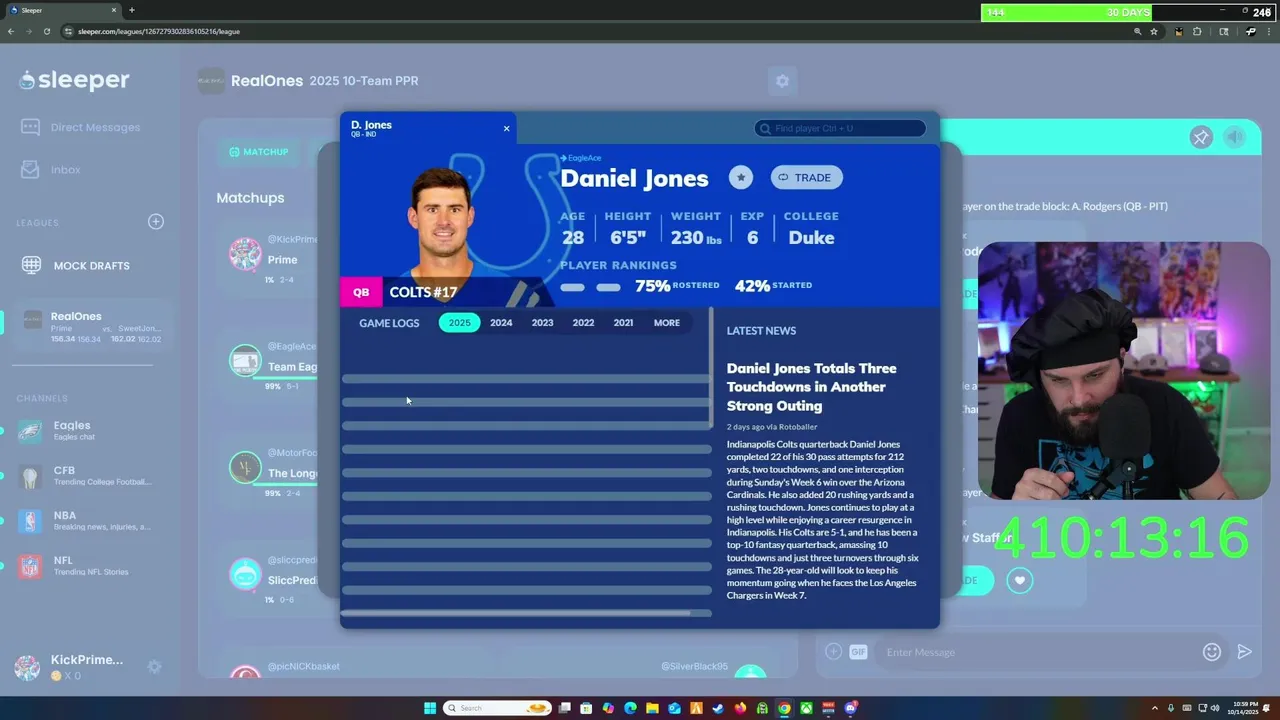This screenshot has height=720, width=1280.
Task: Open Chrome's three-dot menu
Action: 1269,31
